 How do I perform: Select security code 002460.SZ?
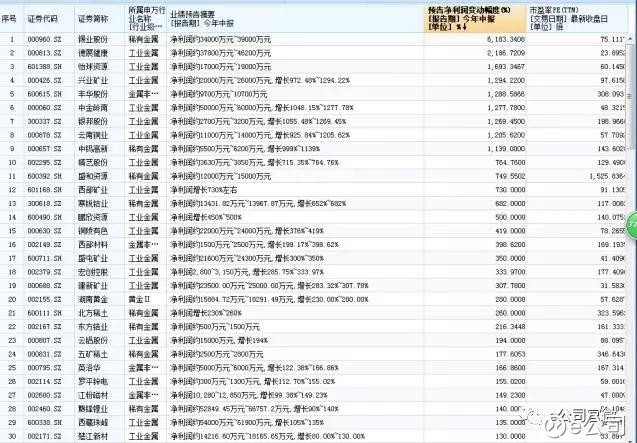click(45, 409)
